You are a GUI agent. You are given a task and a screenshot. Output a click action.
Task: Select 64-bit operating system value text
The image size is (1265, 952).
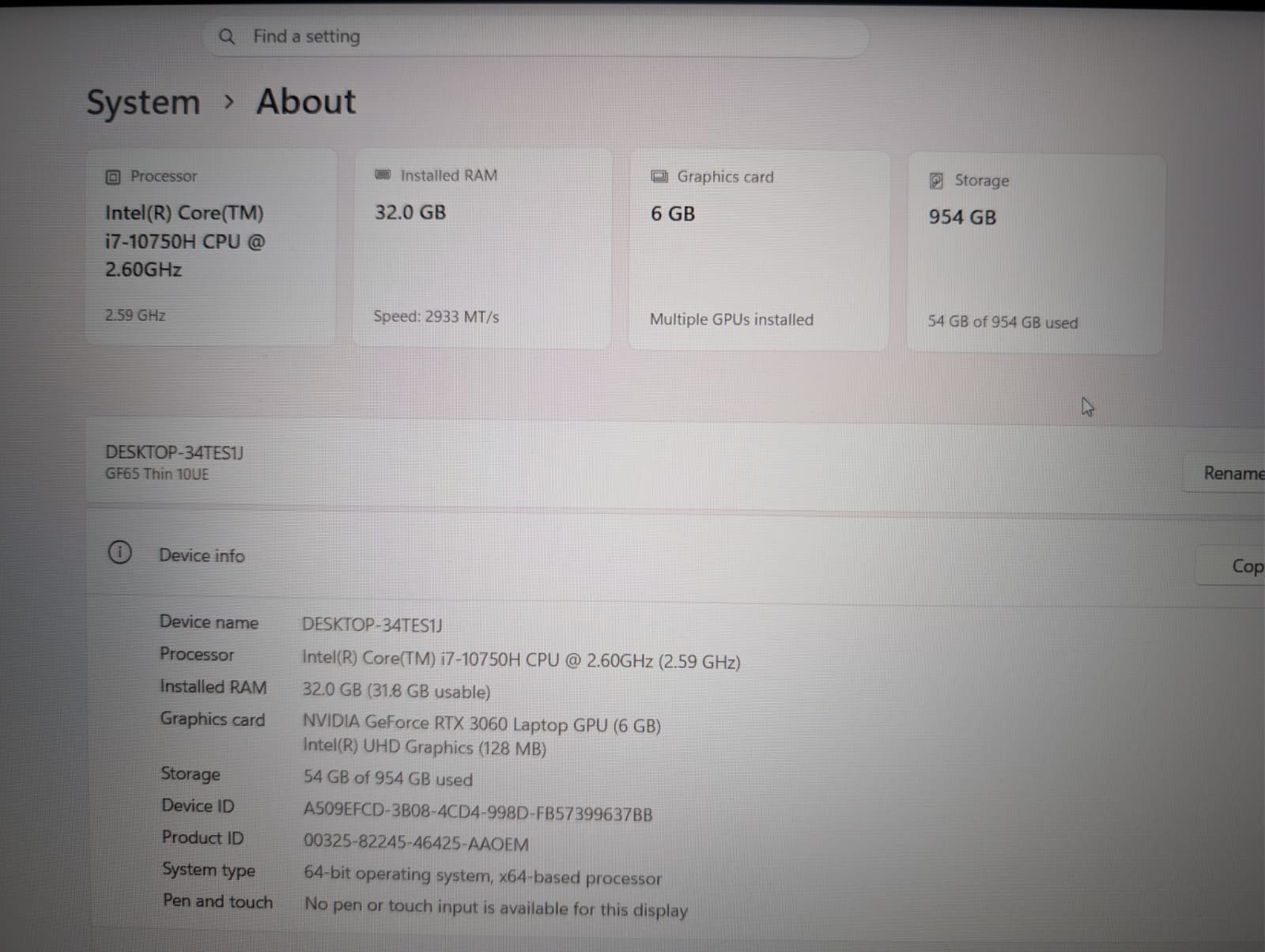483,876
